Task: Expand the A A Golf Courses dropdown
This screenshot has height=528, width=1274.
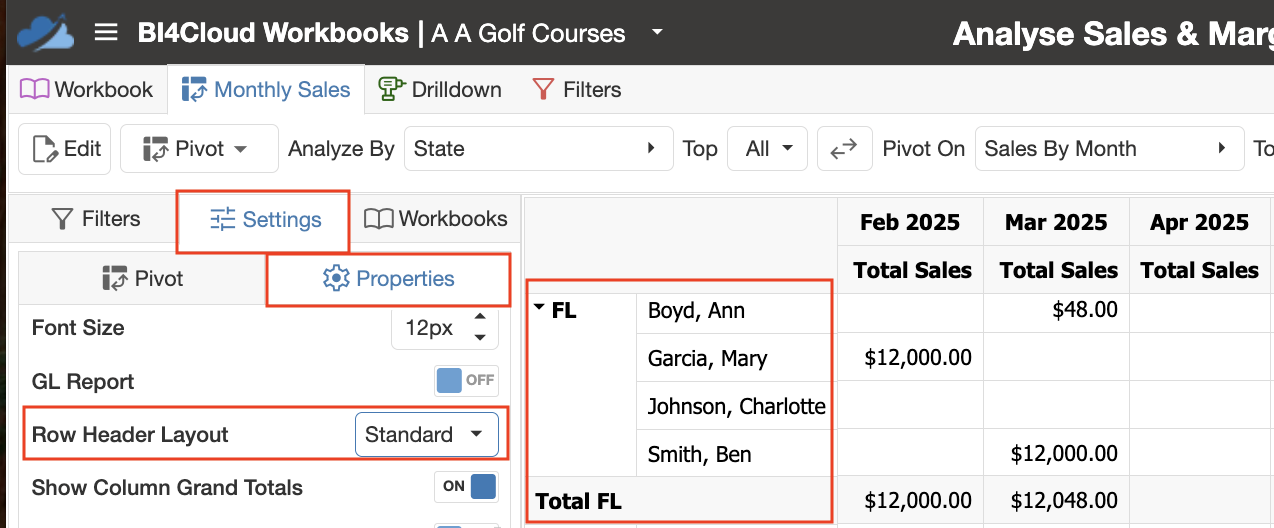Action: (657, 32)
